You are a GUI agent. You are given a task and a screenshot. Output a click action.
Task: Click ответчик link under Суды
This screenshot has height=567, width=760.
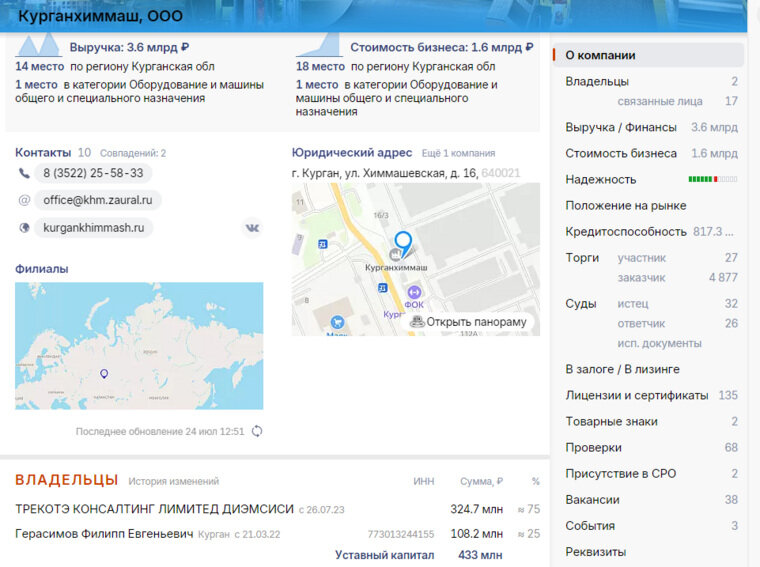[641, 324]
